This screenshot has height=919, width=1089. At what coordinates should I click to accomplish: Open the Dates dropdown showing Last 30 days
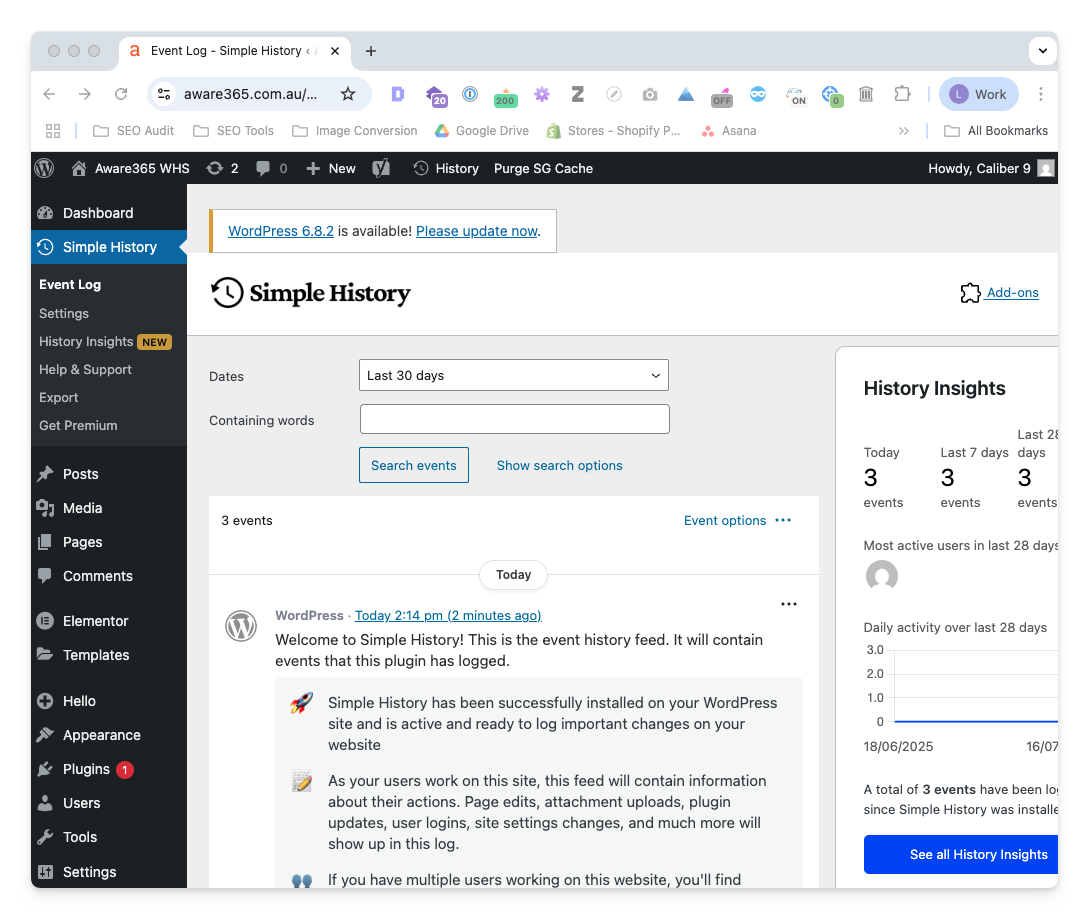click(x=513, y=375)
